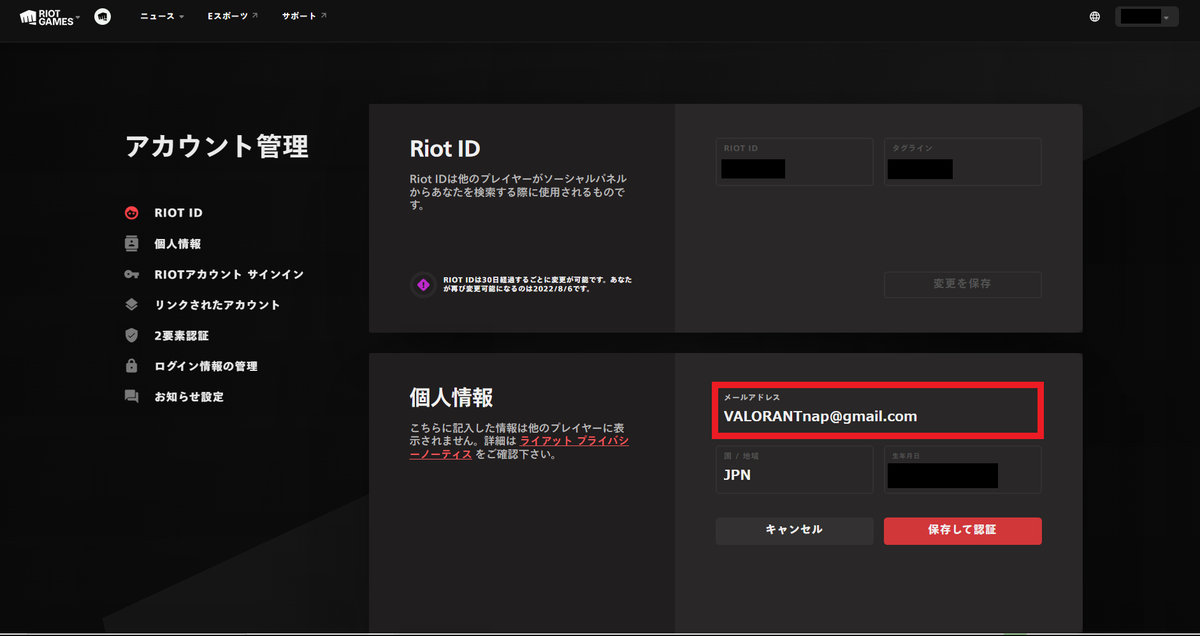Click the 変更を保存 button

coord(962,284)
